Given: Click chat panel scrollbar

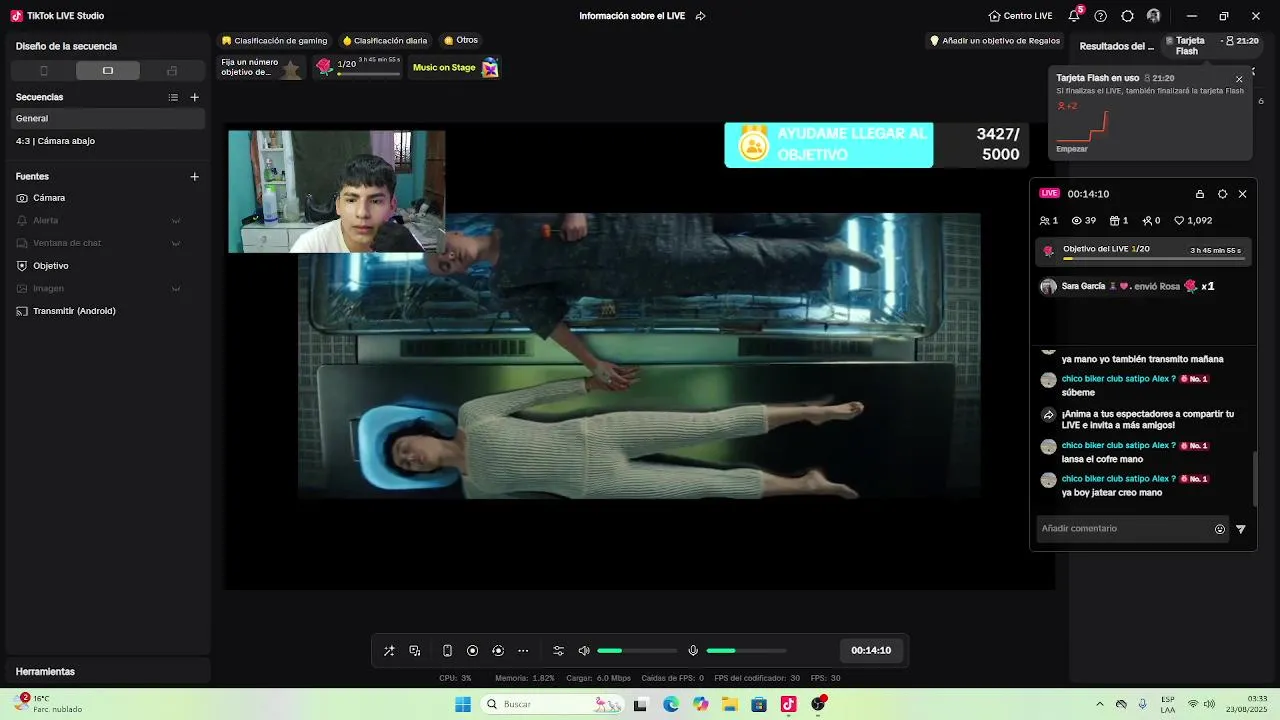Looking at the screenshot, I should (1255, 480).
